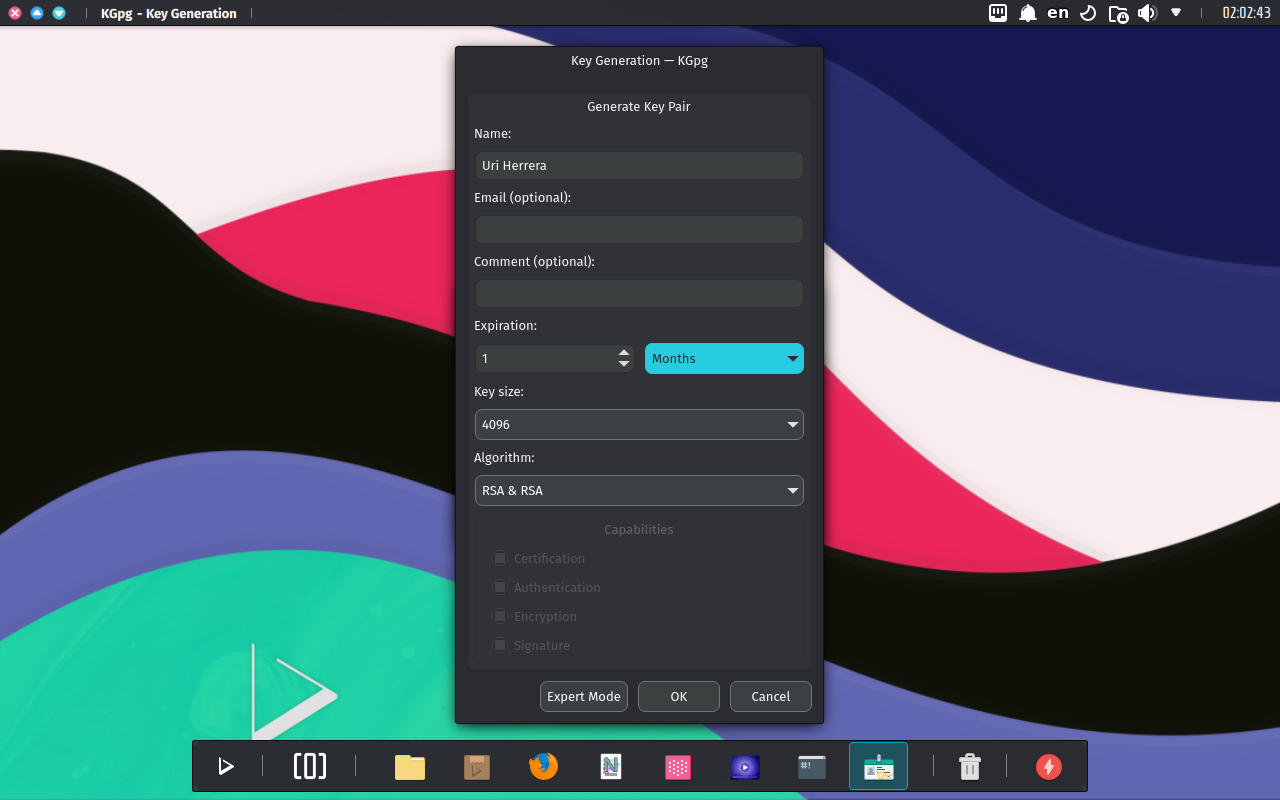
Task: Open the volume speaker tray icon
Action: 1147,13
